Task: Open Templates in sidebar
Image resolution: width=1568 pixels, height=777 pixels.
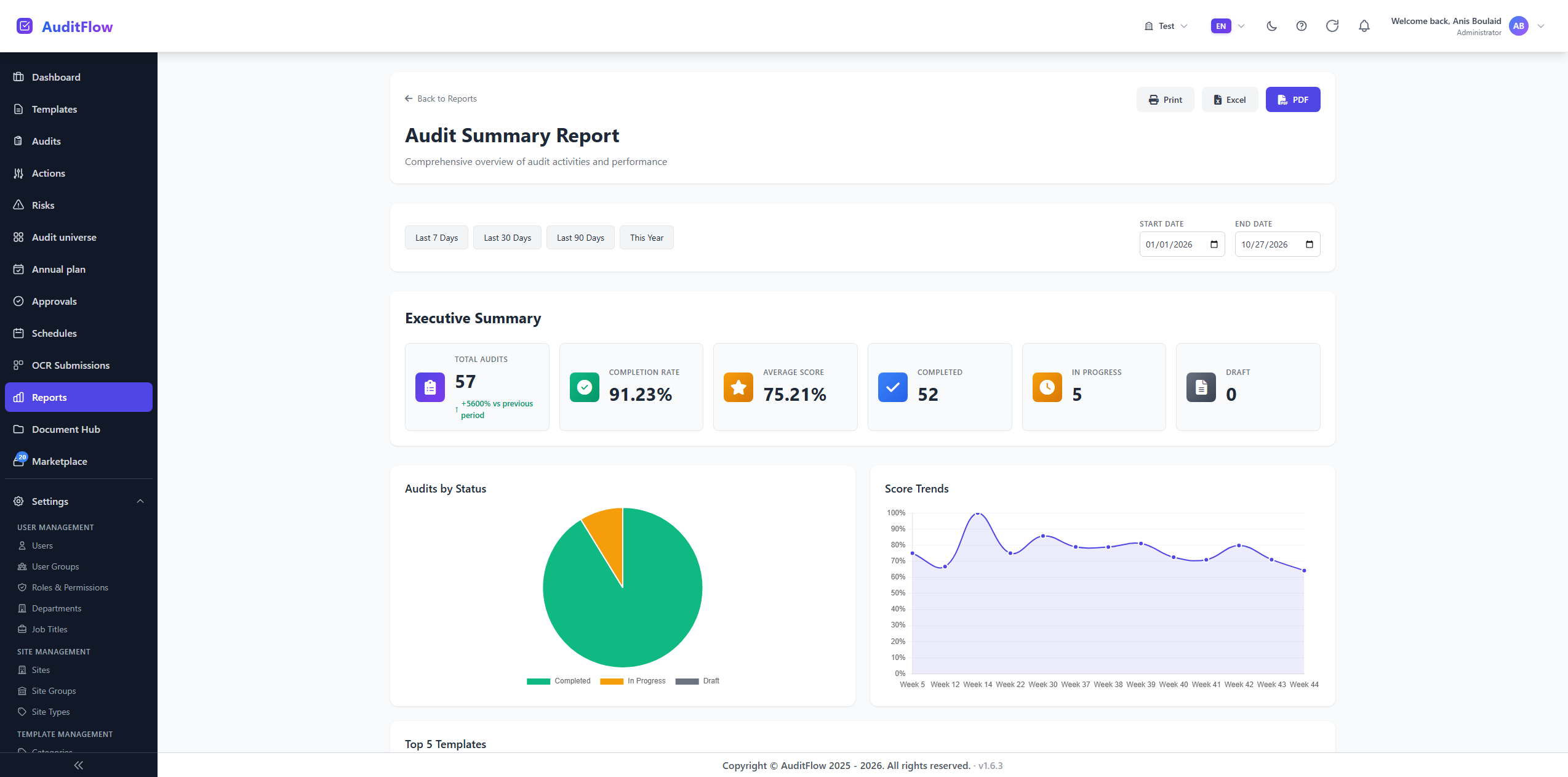Action: [79, 109]
